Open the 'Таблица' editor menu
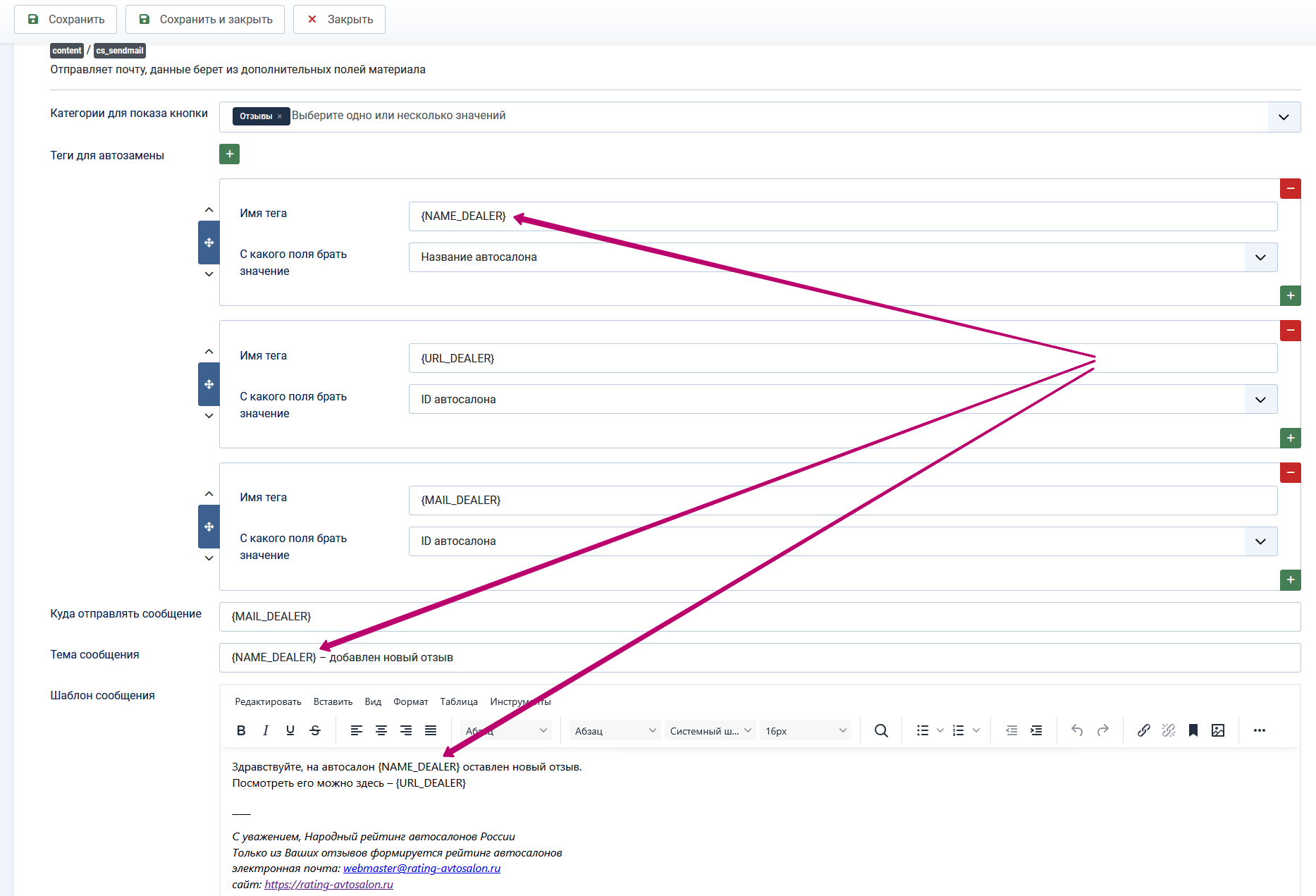1316x896 pixels. [x=459, y=701]
